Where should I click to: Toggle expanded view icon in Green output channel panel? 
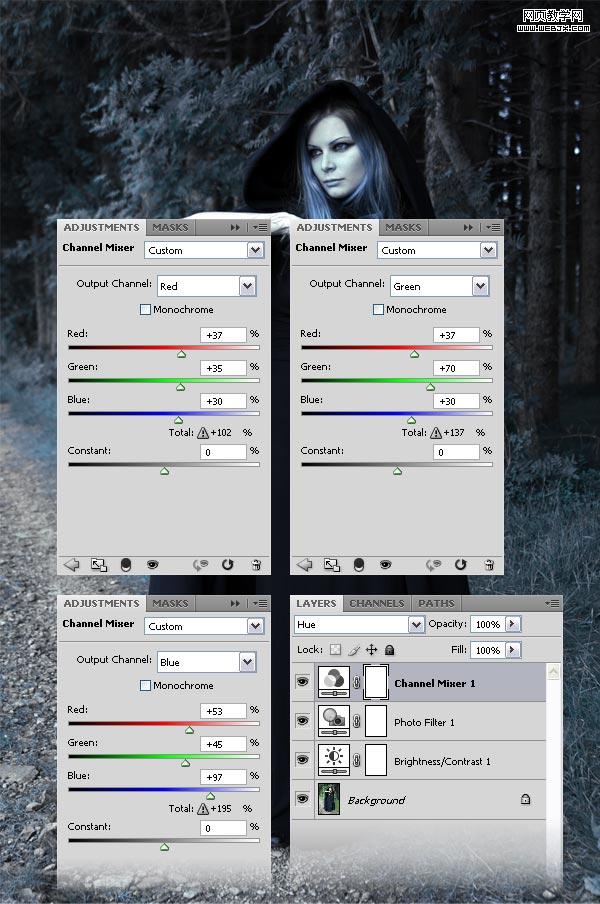point(332,565)
